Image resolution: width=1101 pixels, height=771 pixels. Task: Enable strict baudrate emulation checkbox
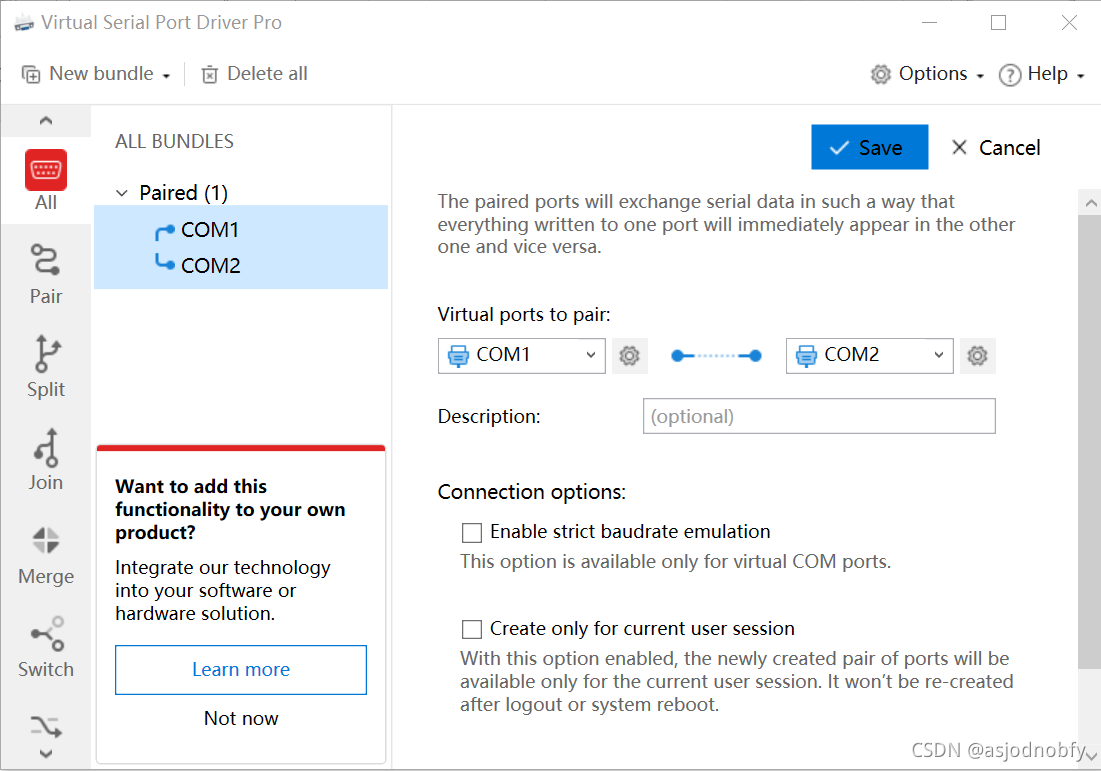pyautogui.click(x=472, y=533)
